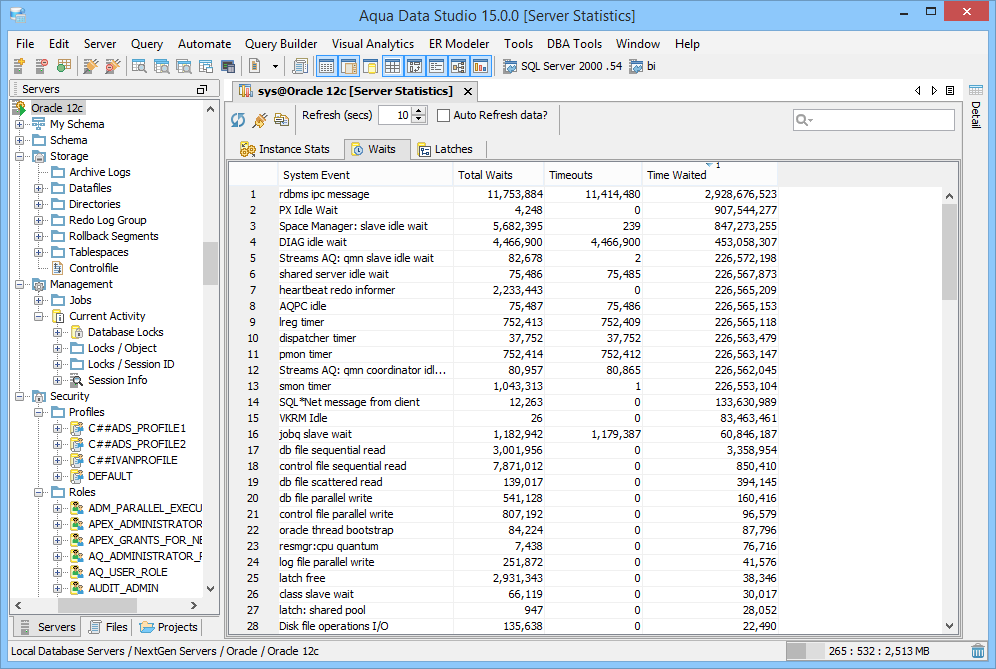Click the trash garbage-collect icon
The width and height of the screenshot is (996, 669).
pos(978,651)
